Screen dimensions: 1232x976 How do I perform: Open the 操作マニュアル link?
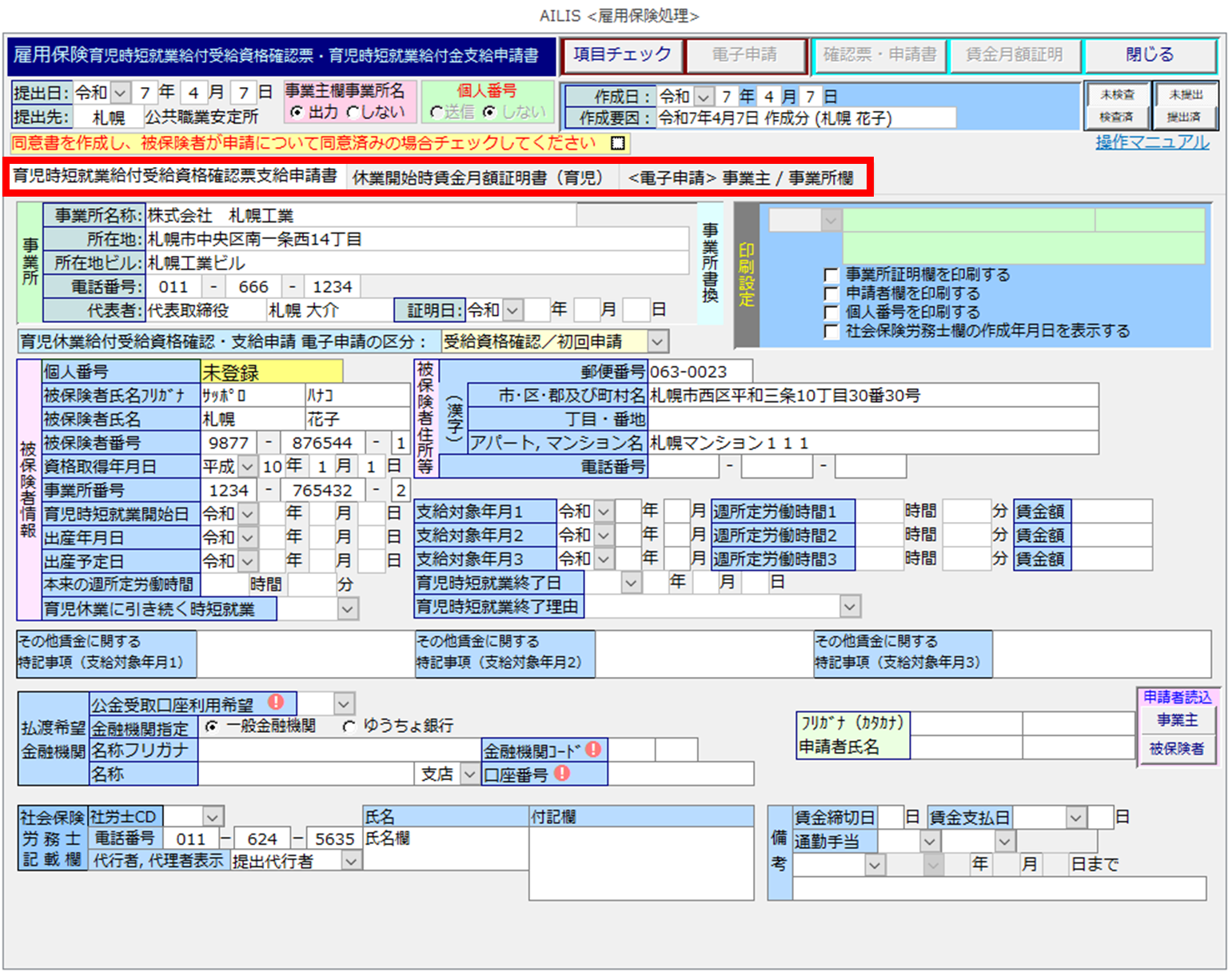click(1151, 142)
